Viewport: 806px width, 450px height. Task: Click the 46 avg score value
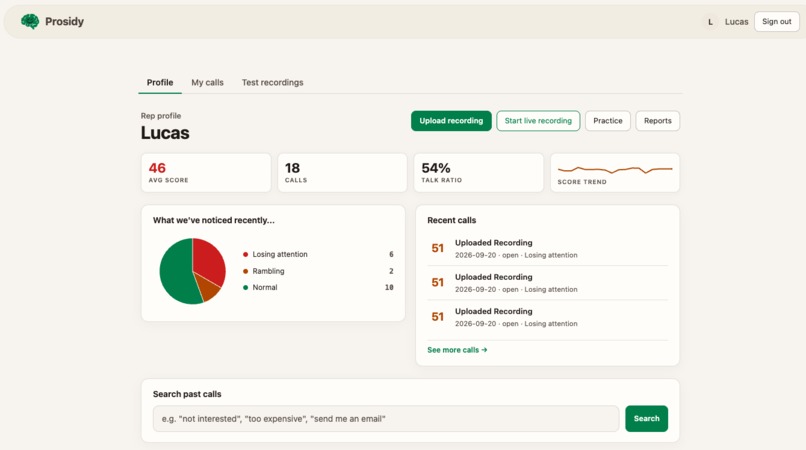157,168
